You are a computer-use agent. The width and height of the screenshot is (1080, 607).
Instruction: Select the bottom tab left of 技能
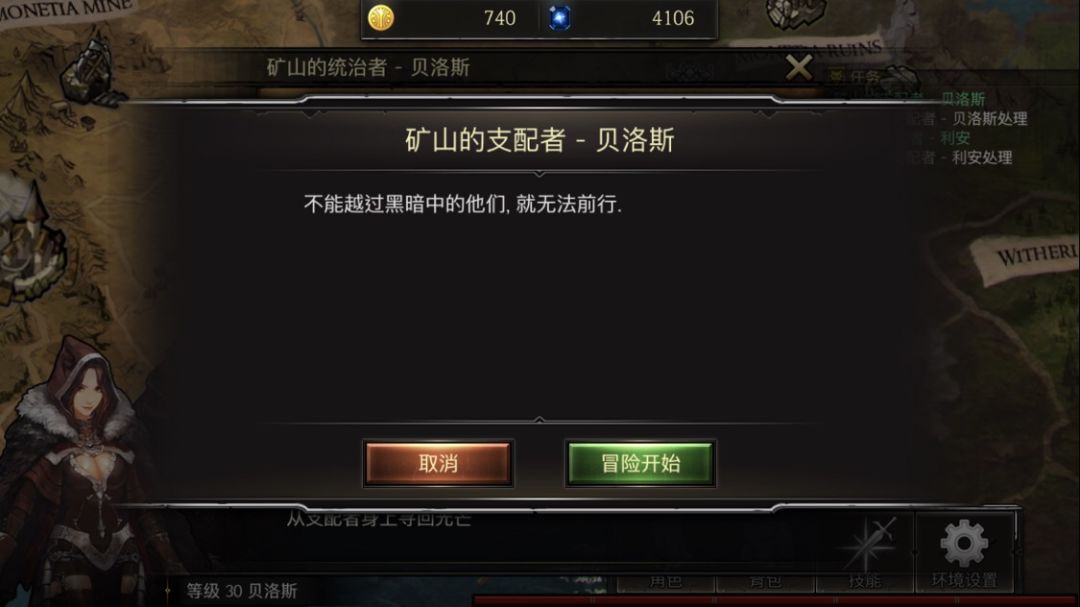(x=765, y=582)
